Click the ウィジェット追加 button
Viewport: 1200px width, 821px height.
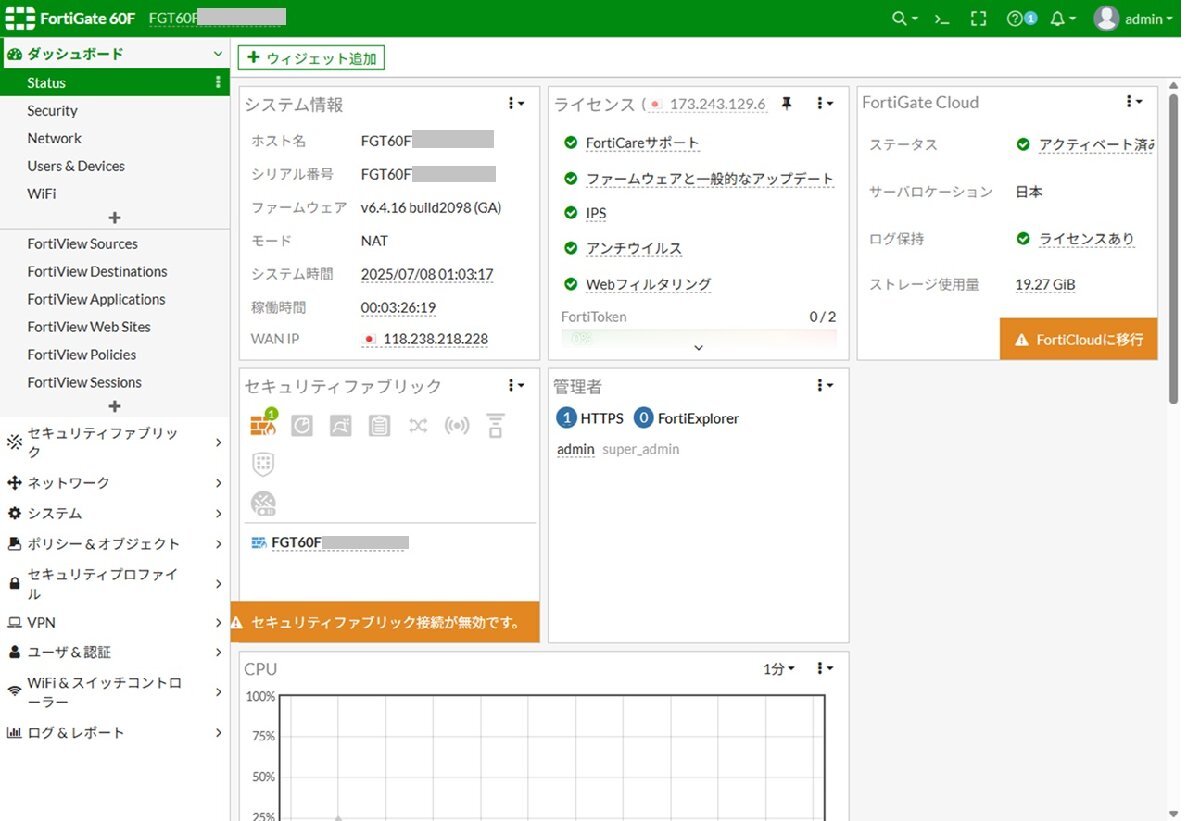pos(311,59)
